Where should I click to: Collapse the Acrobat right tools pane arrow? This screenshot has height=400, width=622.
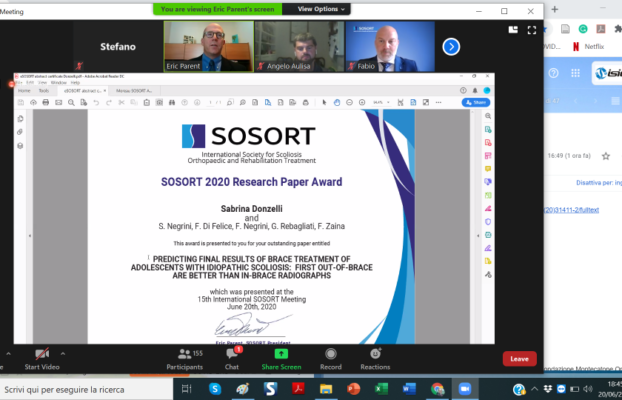pyautogui.click(x=478, y=236)
